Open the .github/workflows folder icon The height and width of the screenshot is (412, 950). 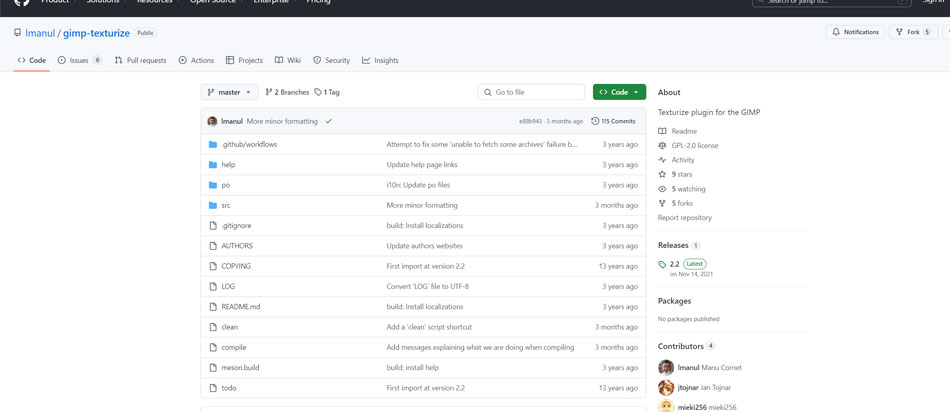213,145
